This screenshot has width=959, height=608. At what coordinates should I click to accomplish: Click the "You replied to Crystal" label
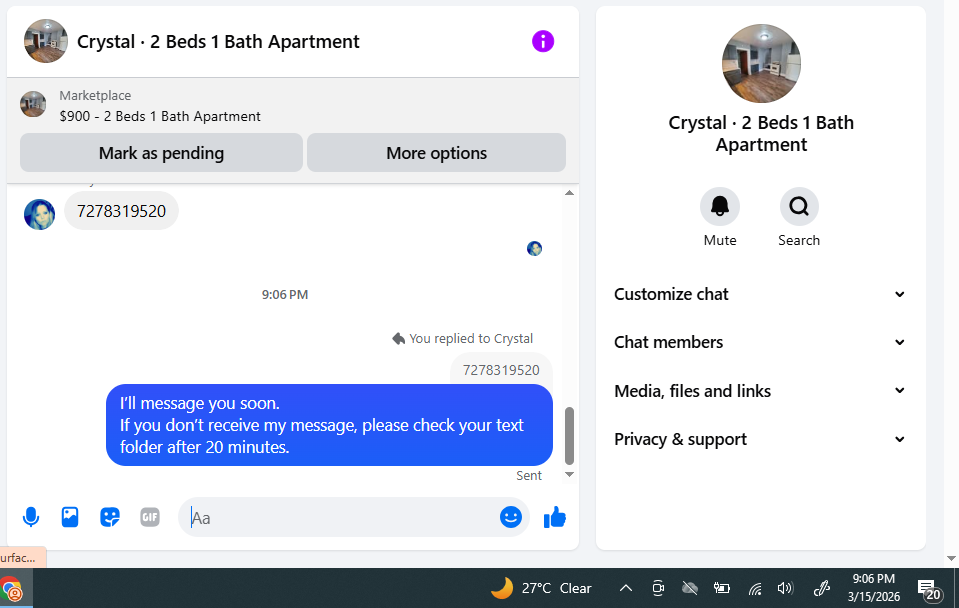[x=463, y=338]
